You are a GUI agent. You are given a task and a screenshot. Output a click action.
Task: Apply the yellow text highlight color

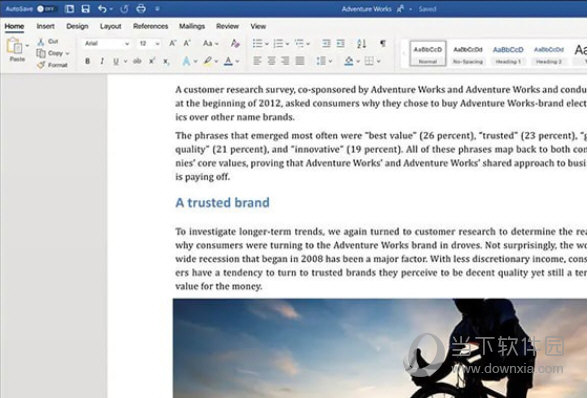pos(207,61)
